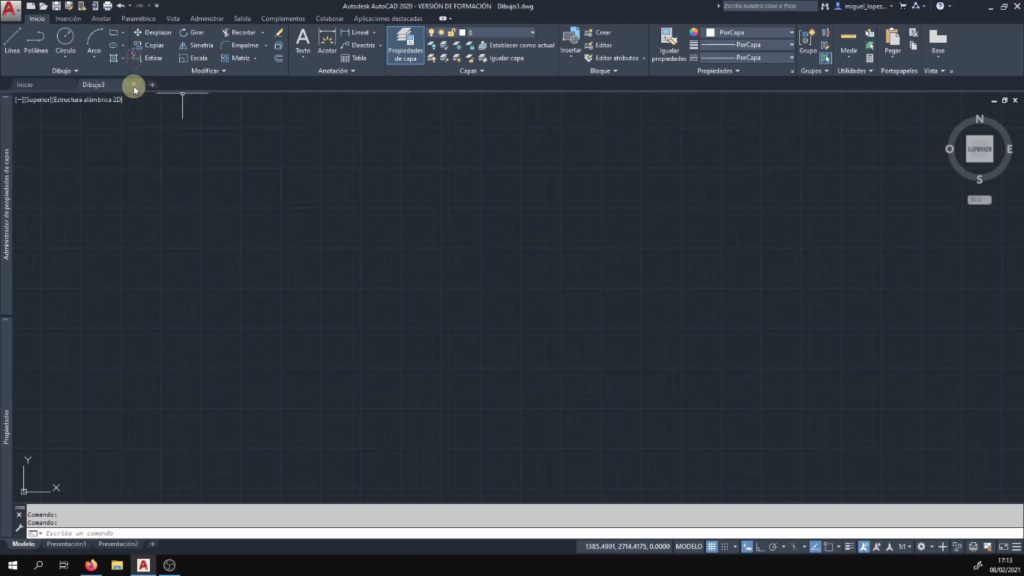Use the Recortar trim tool
The image size is (1024, 576).
(x=238, y=32)
